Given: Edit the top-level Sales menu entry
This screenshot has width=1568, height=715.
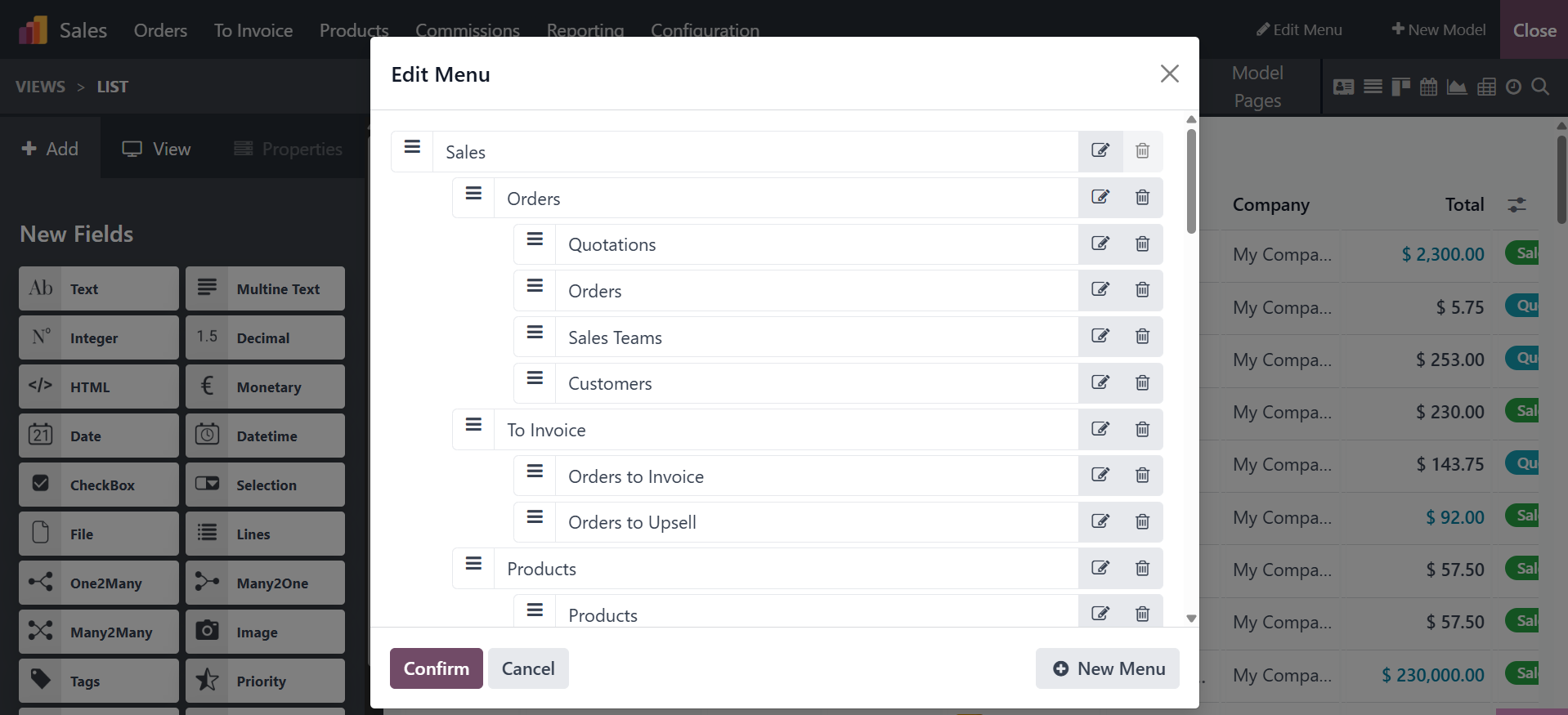Looking at the screenshot, I should click(x=1100, y=151).
